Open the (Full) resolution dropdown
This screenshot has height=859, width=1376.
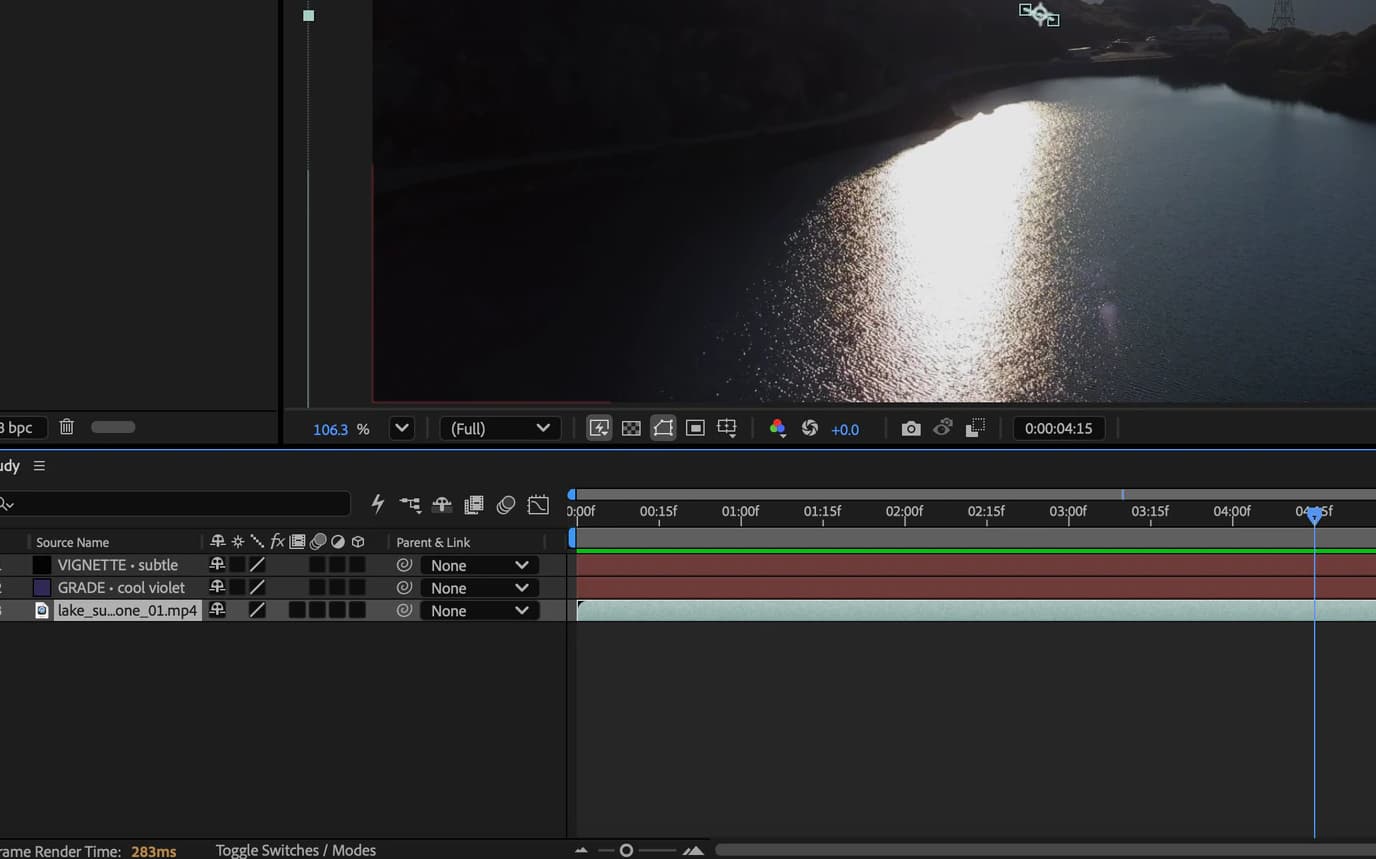coord(500,428)
